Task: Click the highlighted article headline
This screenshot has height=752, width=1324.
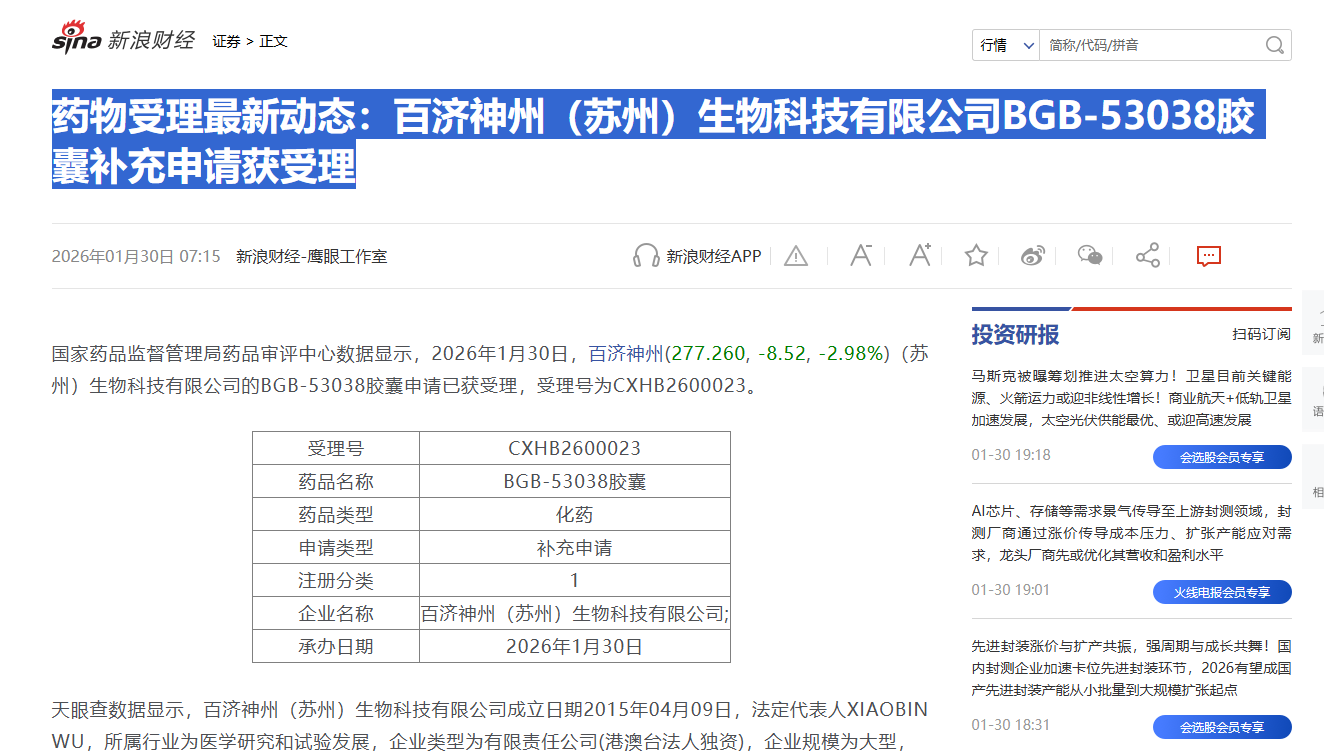Action: (x=658, y=141)
